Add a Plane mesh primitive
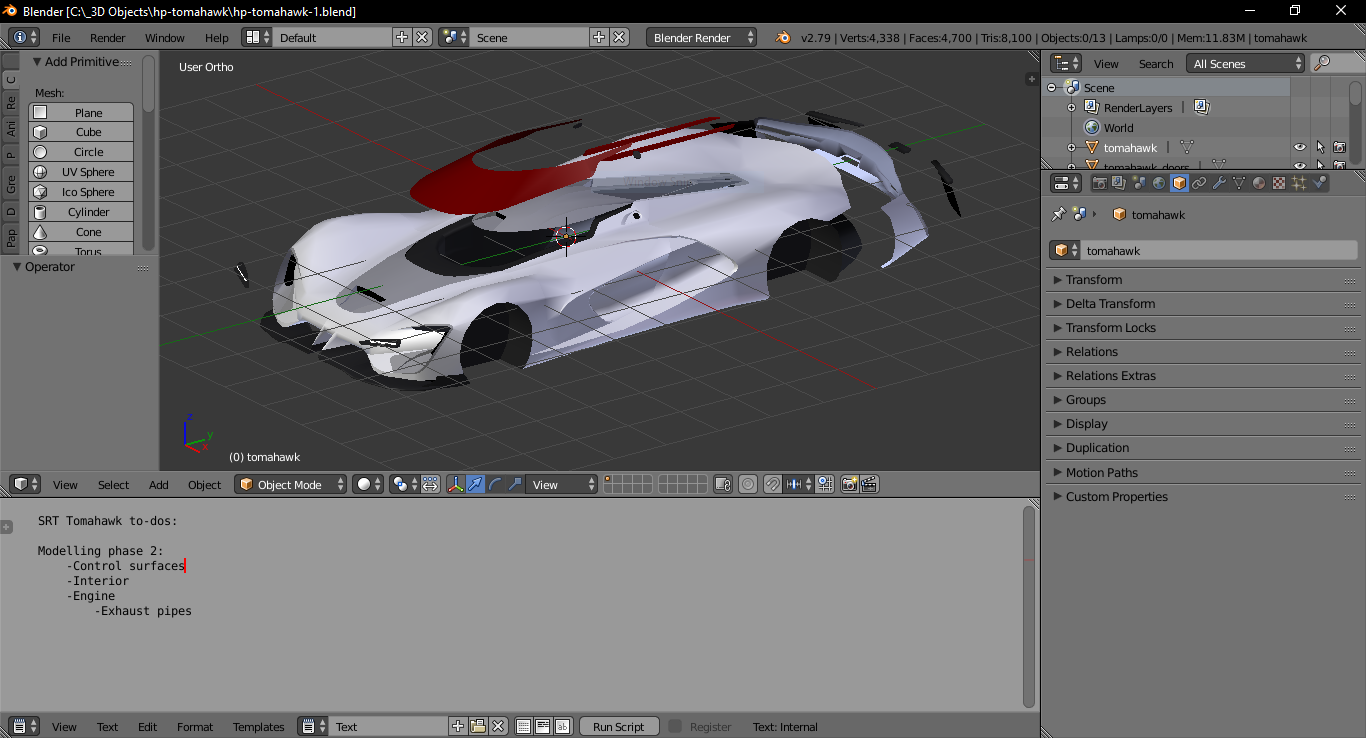The height and width of the screenshot is (738, 1366). (x=81, y=112)
